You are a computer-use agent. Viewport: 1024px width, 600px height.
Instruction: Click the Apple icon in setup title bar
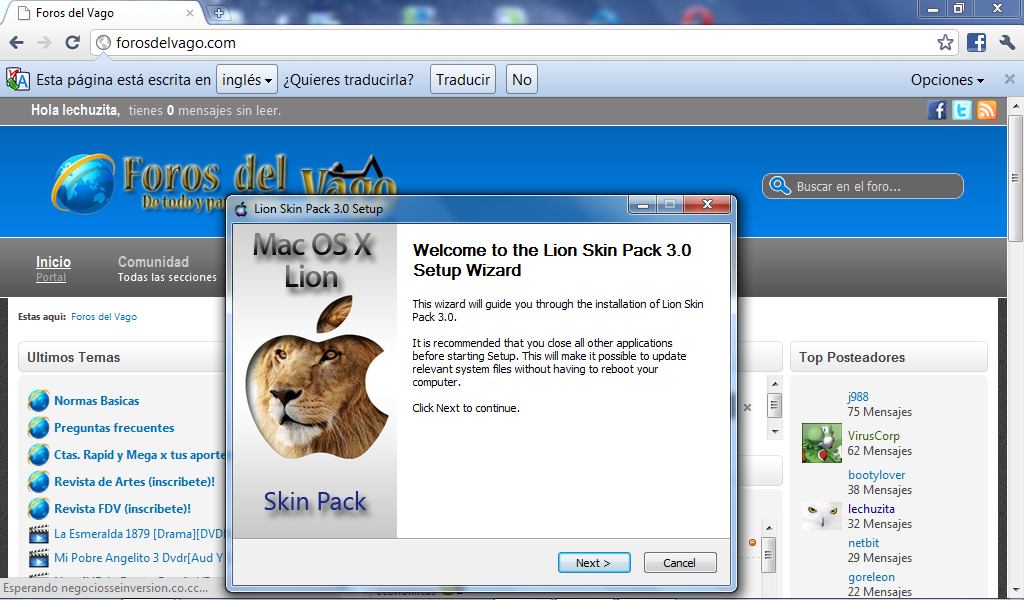pos(242,209)
